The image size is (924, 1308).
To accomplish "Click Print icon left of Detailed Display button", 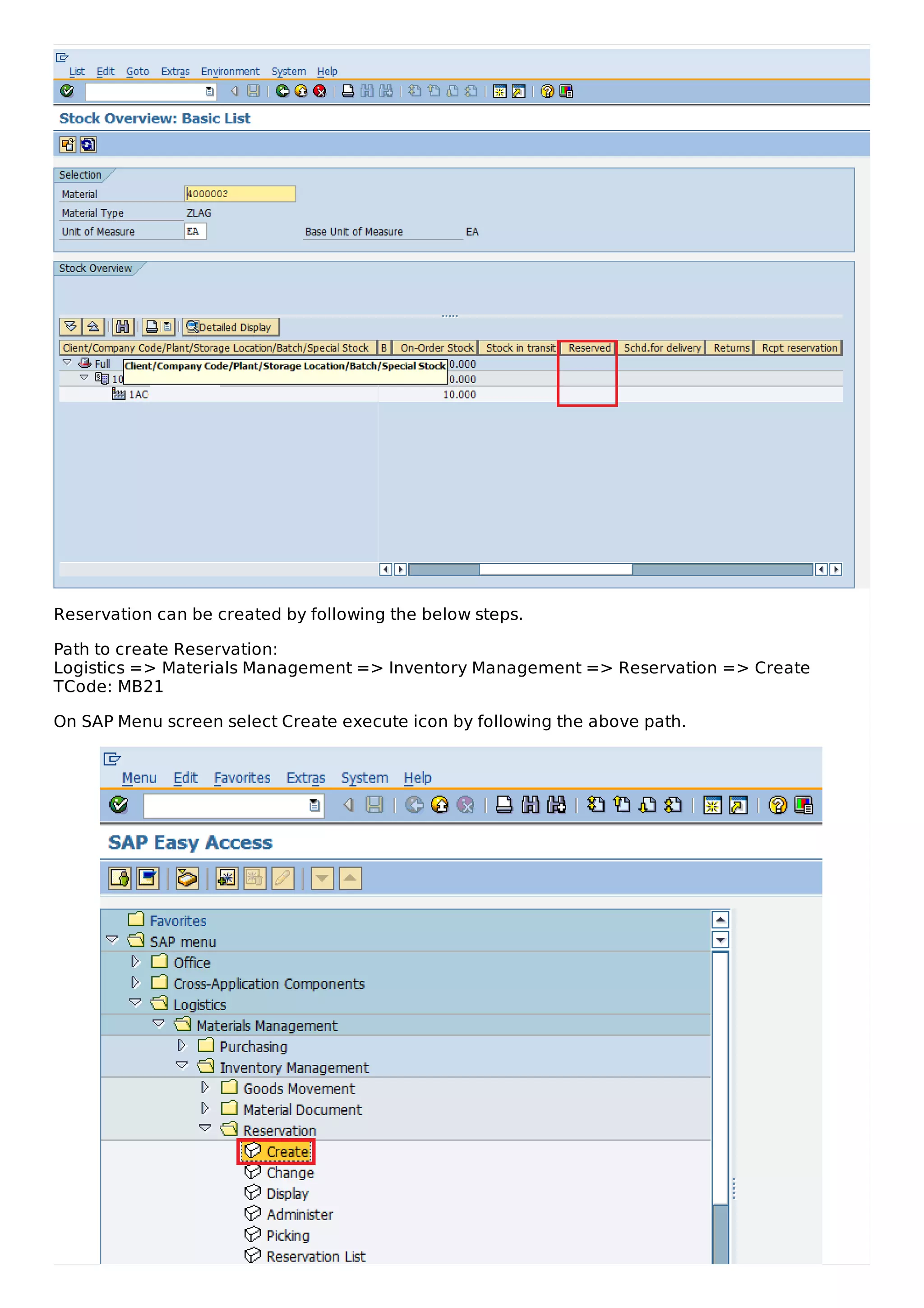I will [152, 327].
